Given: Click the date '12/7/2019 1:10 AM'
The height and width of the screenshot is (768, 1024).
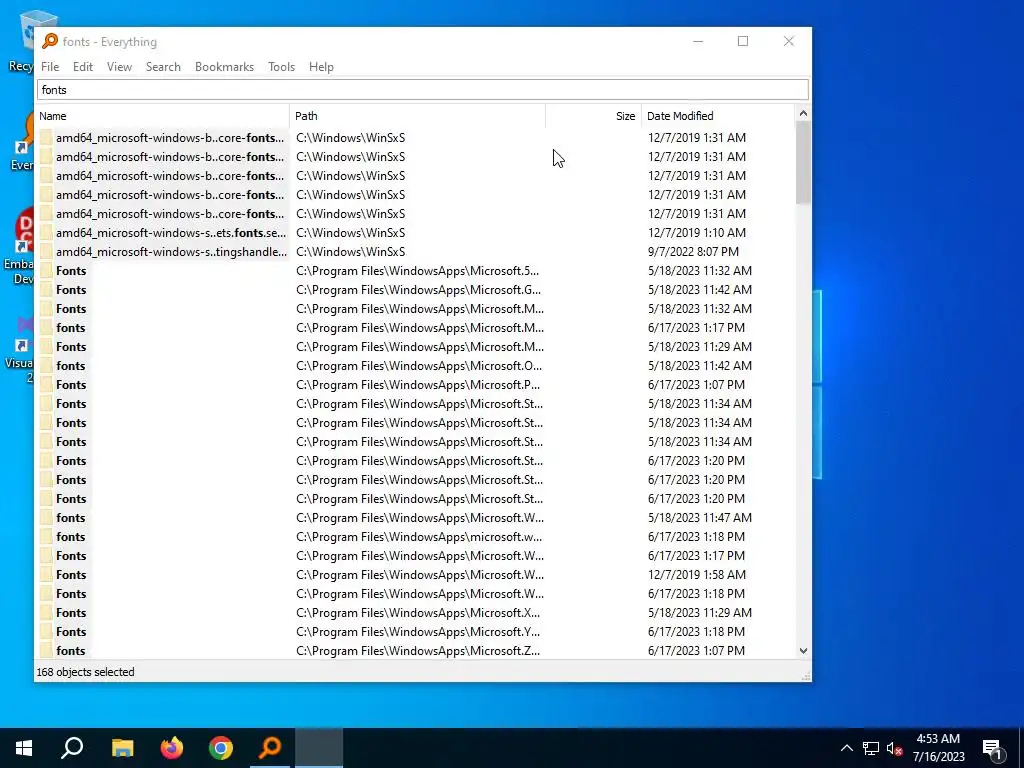Looking at the screenshot, I should [x=697, y=233].
